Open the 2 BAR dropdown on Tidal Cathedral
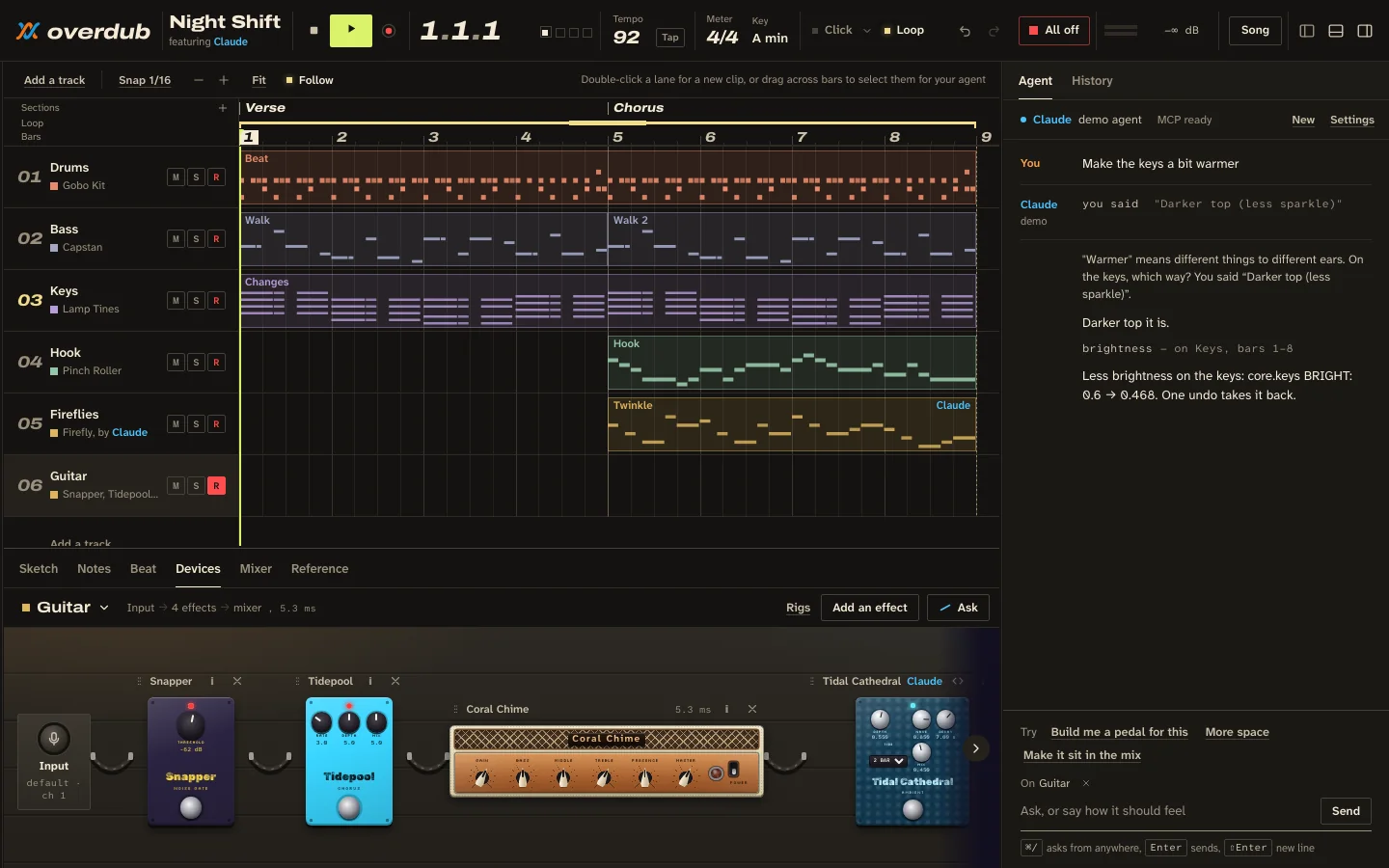 click(x=887, y=761)
